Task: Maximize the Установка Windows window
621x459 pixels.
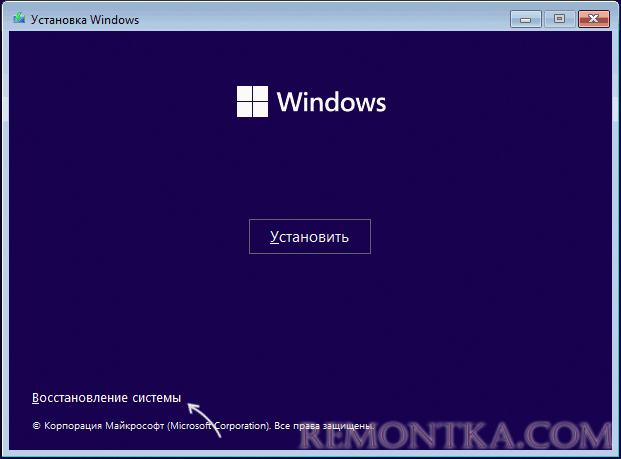Action: tap(559, 19)
